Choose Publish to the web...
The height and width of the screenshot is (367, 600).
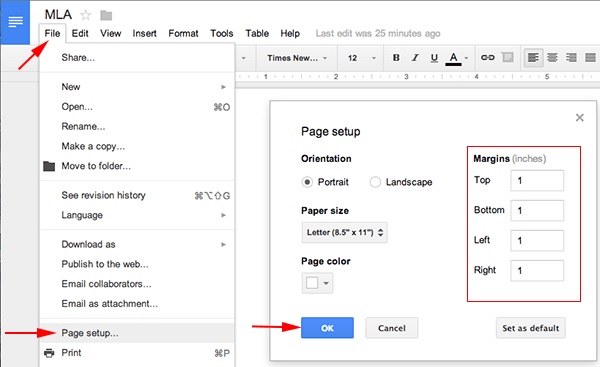[136, 264]
